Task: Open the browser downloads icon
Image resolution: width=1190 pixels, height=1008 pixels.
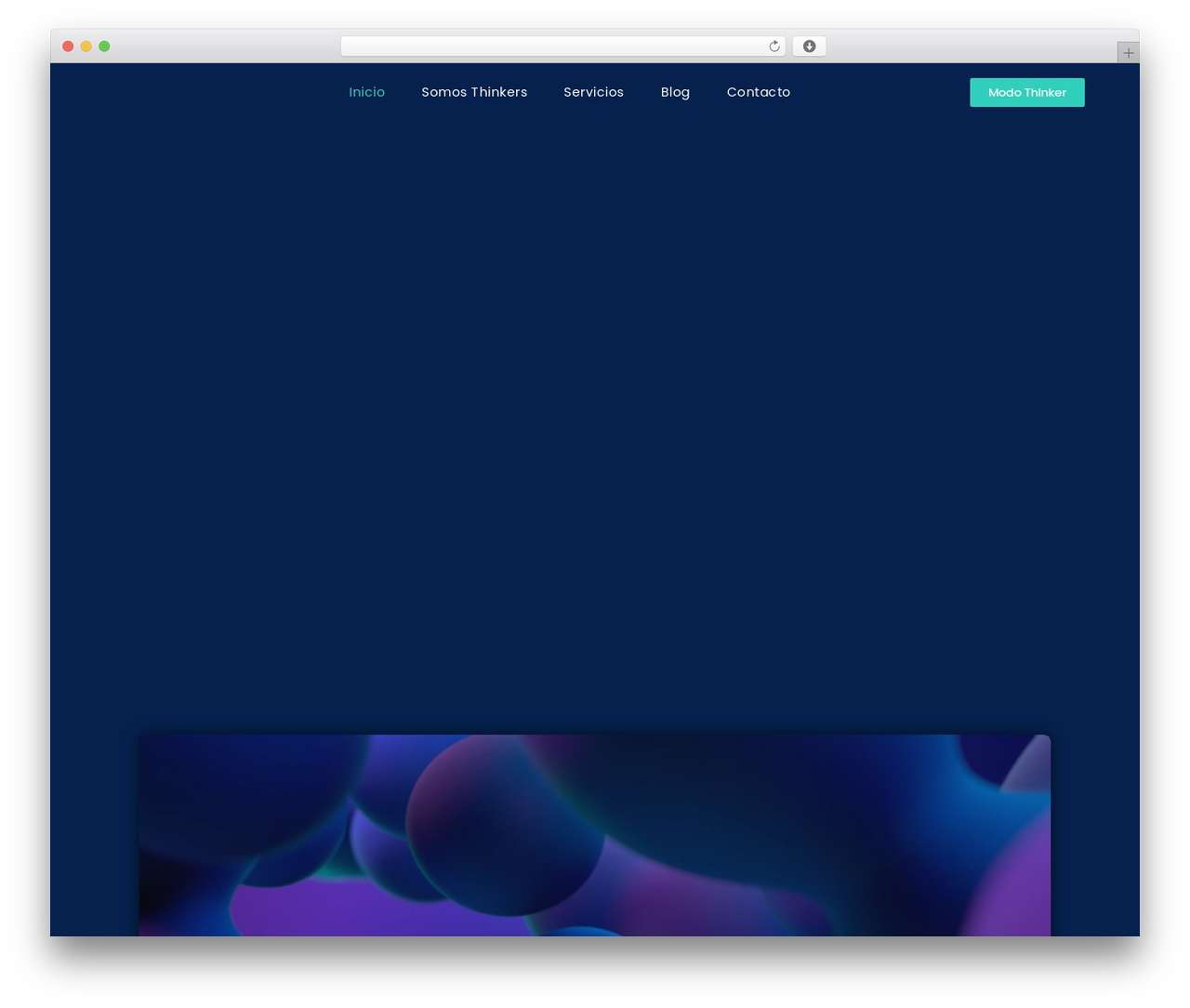Action: click(809, 46)
